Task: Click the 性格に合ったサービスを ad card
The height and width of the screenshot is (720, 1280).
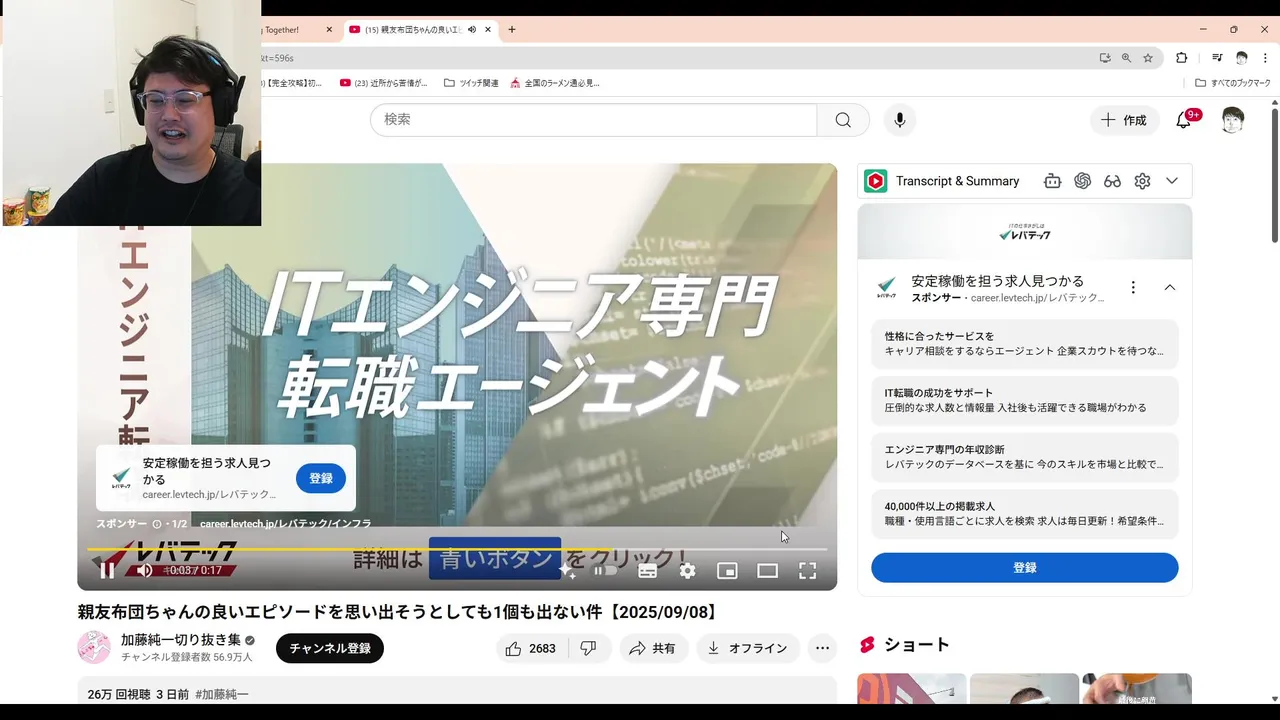Action: tap(1024, 344)
